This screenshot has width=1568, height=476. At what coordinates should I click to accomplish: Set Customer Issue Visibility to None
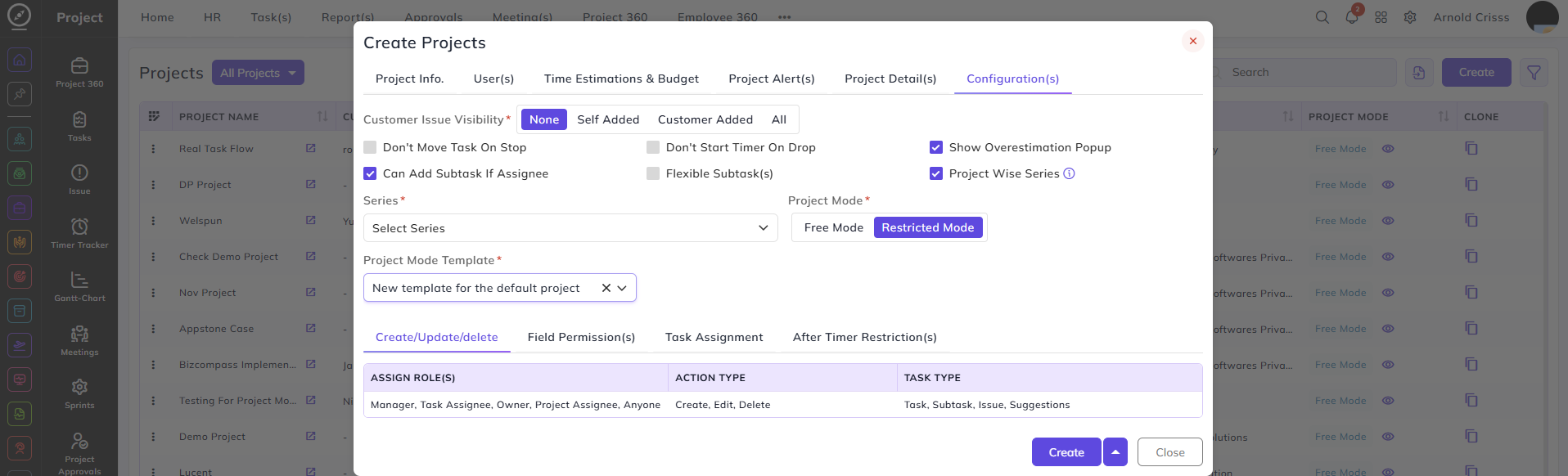544,119
